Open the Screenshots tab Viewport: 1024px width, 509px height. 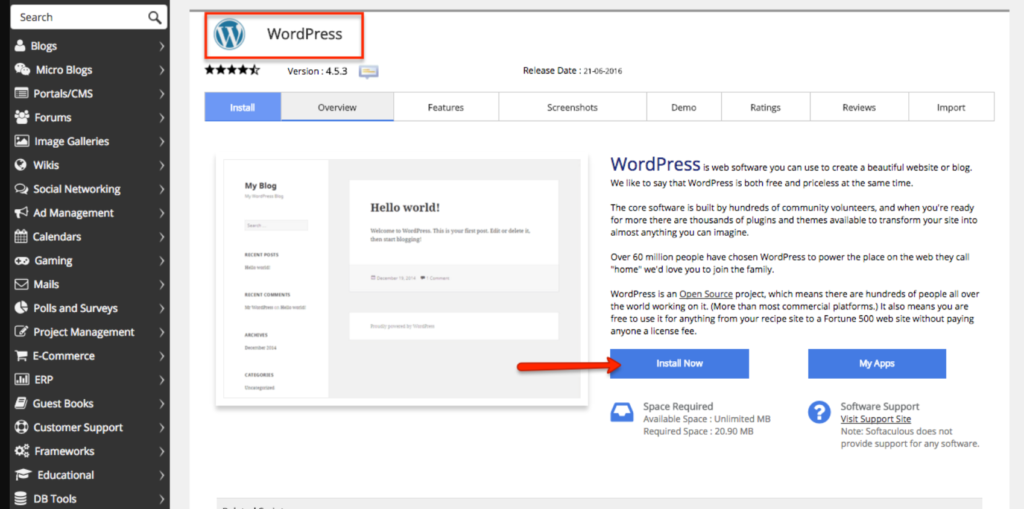click(573, 107)
